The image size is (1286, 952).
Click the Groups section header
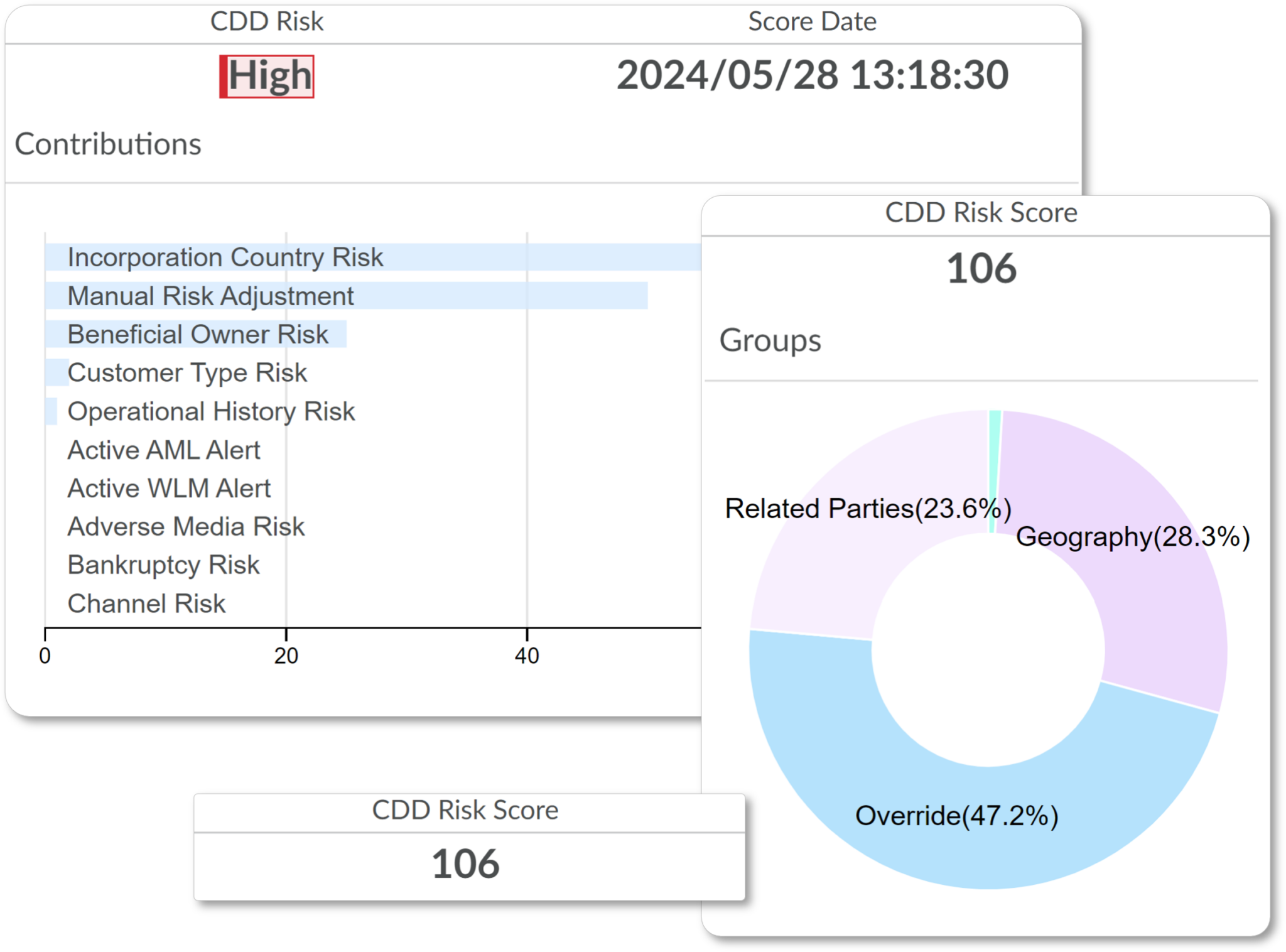click(x=769, y=341)
